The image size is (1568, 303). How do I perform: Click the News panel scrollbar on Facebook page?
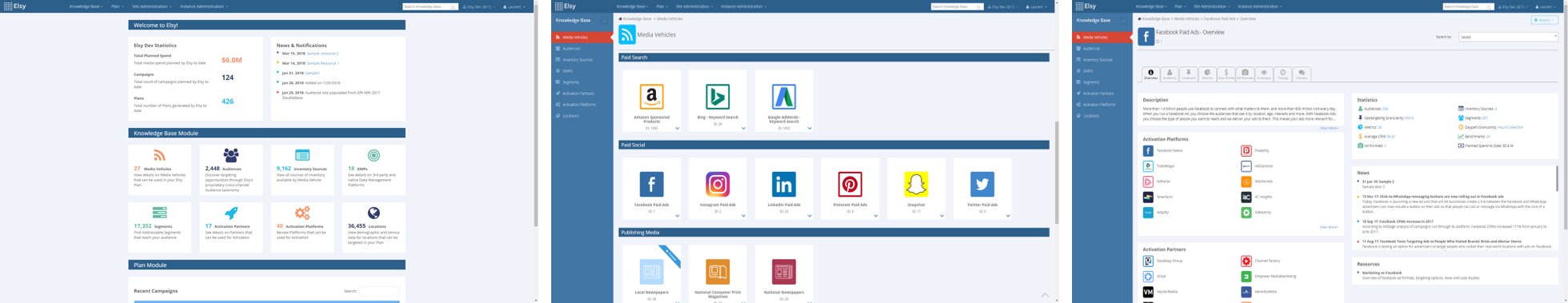coord(1557,178)
